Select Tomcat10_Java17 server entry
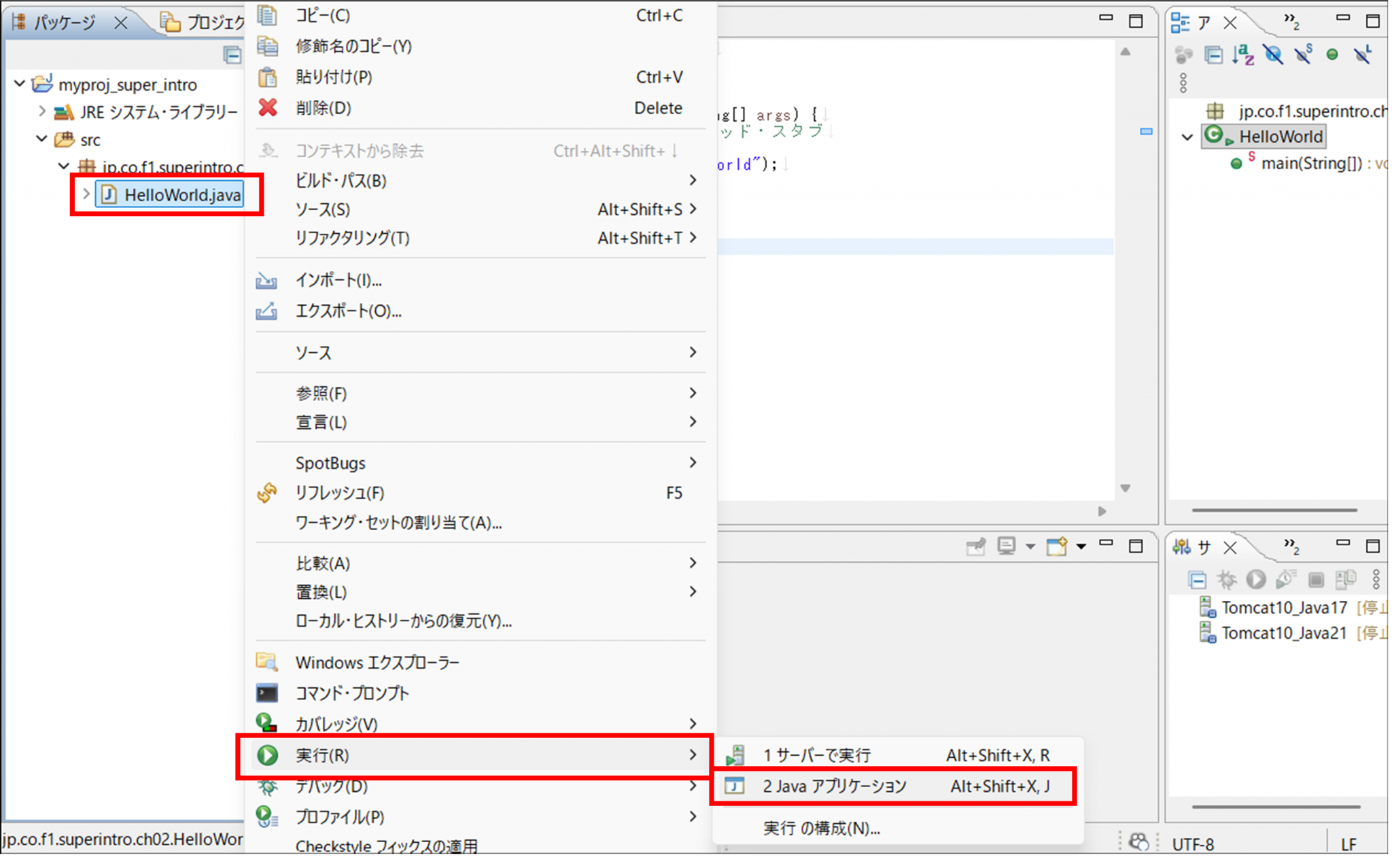The image size is (1392, 868). 1283,607
